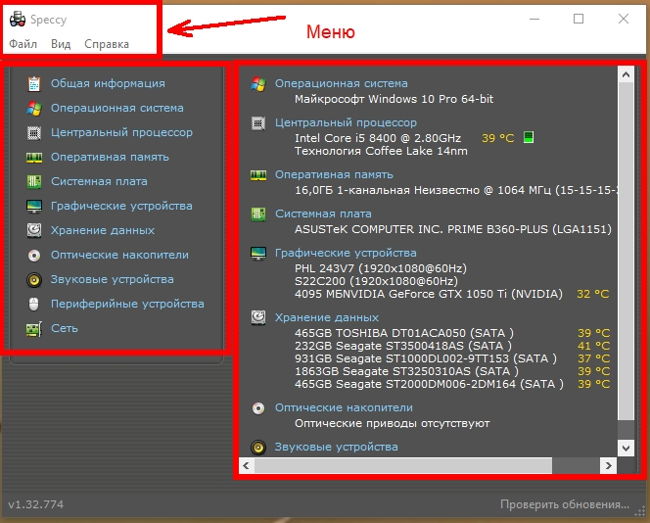This screenshot has width=650, height=523.
Task: Click monitor icon in summary panel
Action: (258, 253)
